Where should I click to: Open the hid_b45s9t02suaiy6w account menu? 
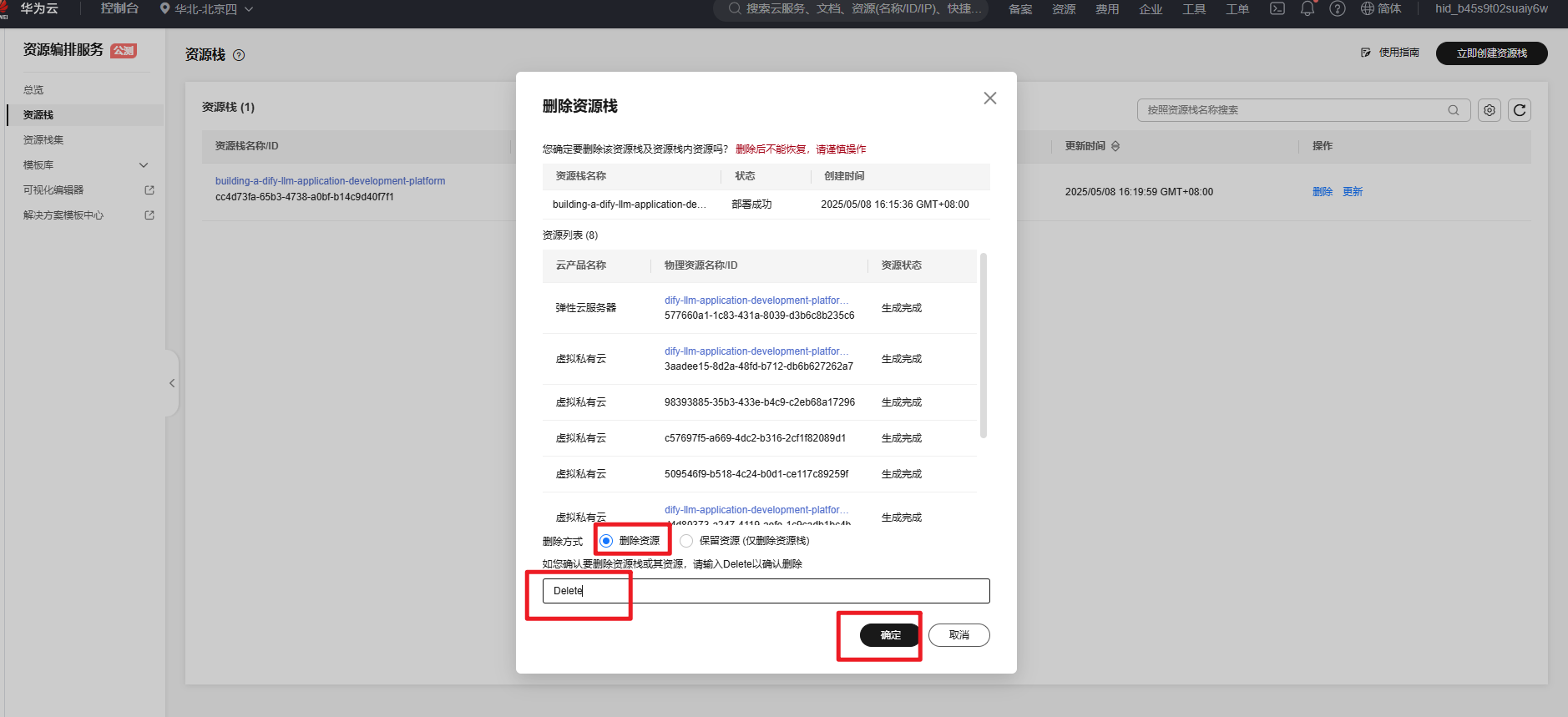pyautogui.click(x=1491, y=8)
